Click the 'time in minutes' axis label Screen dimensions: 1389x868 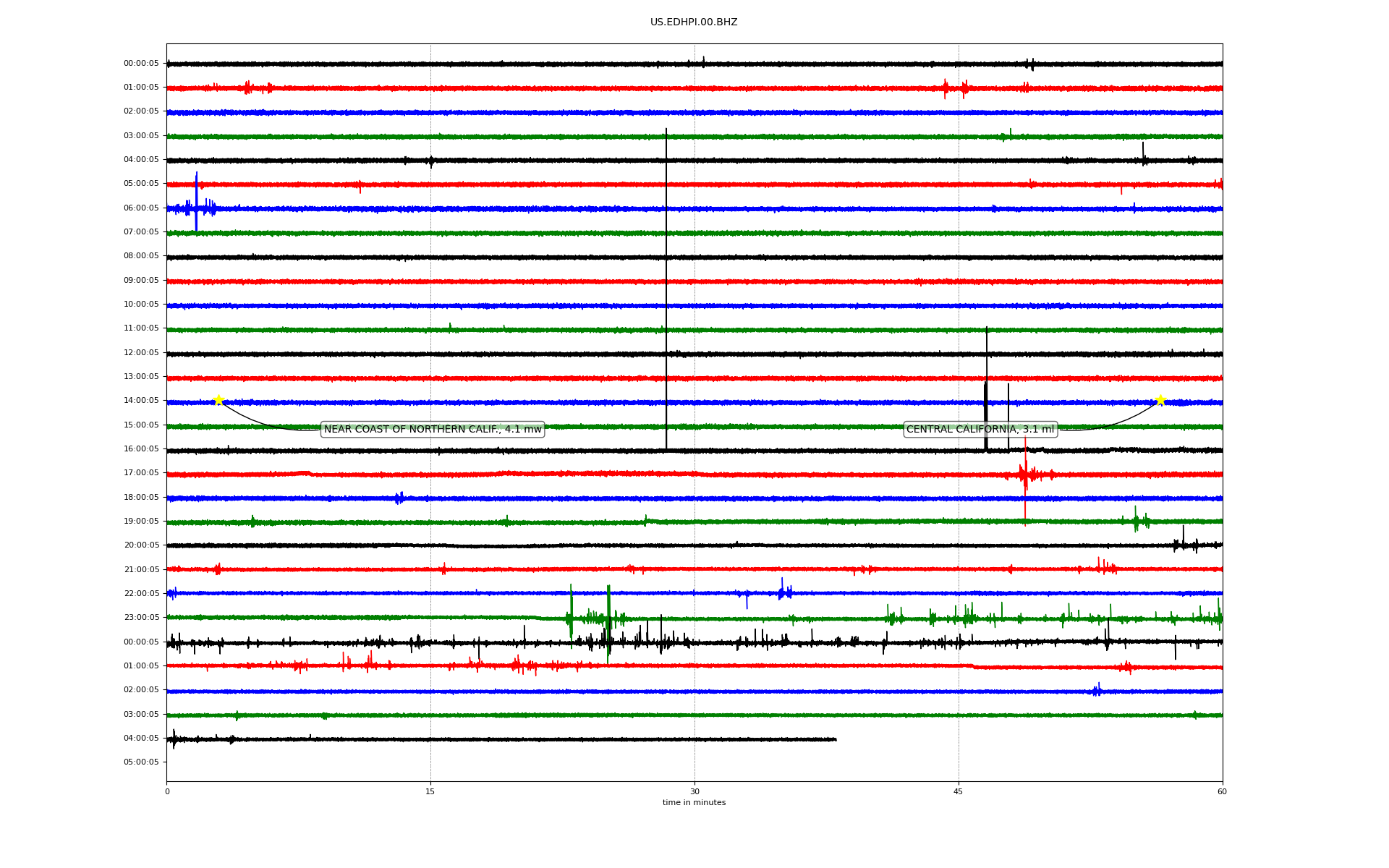tap(694, 803)
